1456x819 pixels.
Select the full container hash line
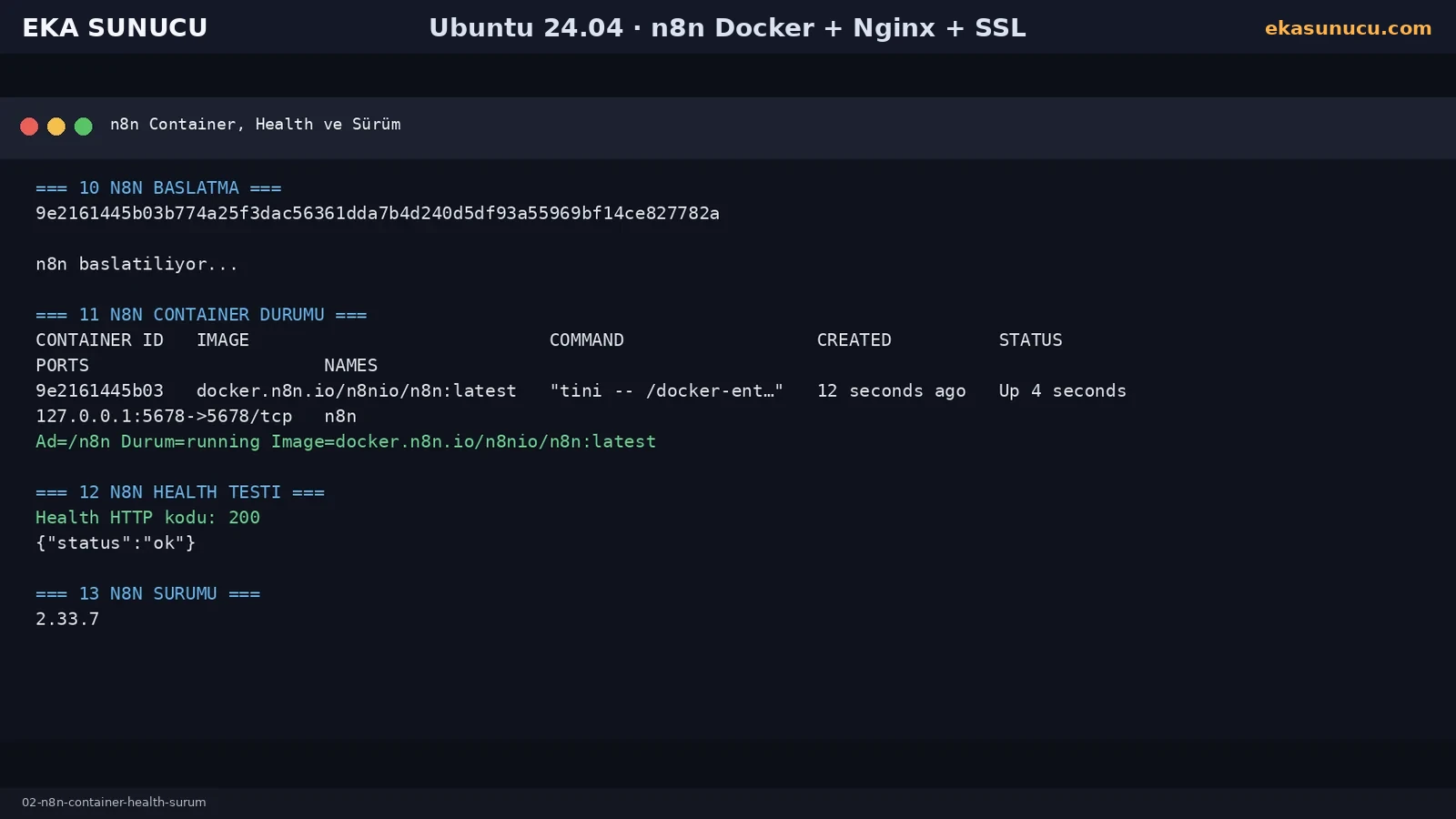[x=378, y=213]
